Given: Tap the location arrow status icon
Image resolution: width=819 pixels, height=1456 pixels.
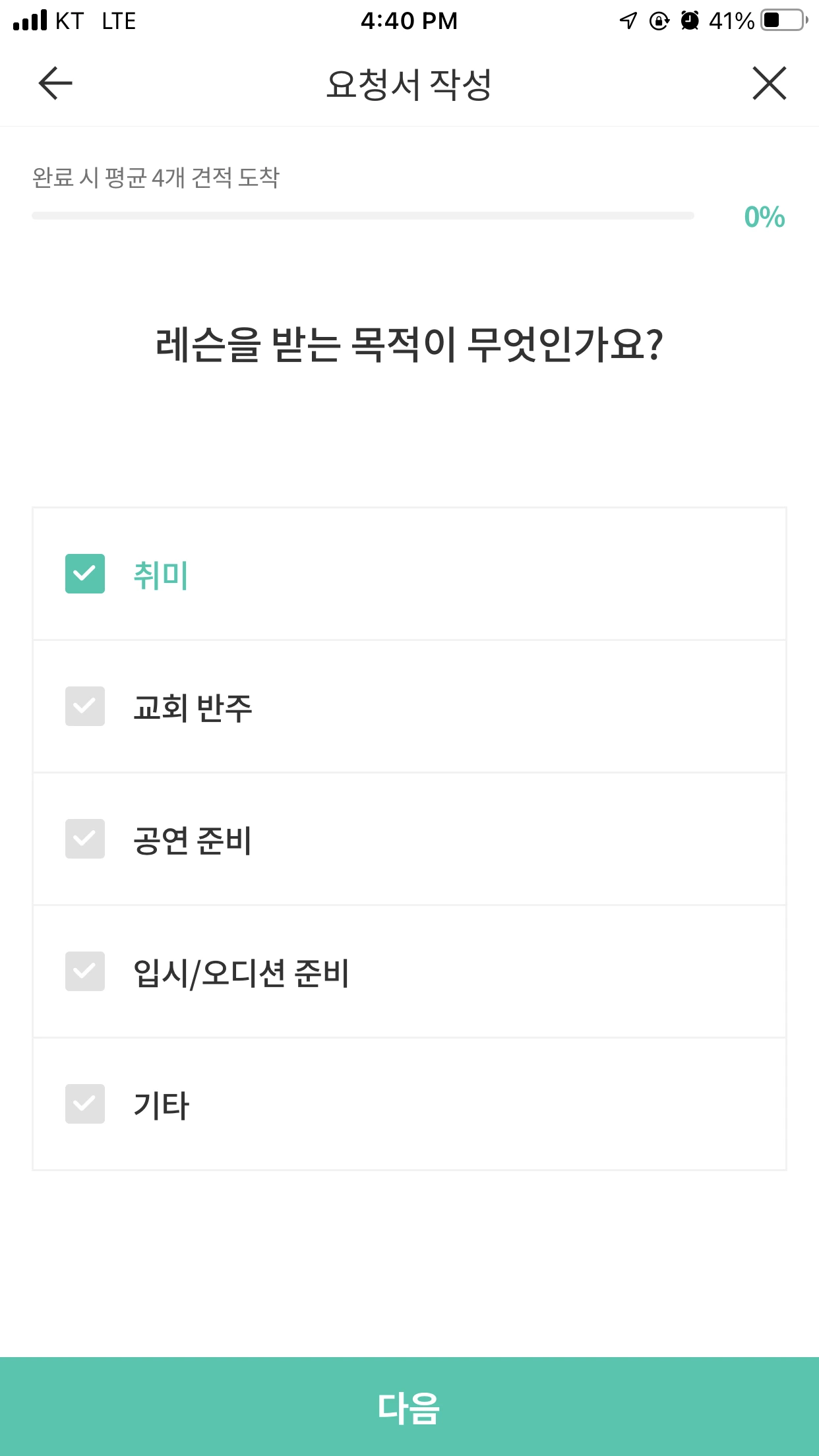Looking at the screenshot, I should [628, 20].
